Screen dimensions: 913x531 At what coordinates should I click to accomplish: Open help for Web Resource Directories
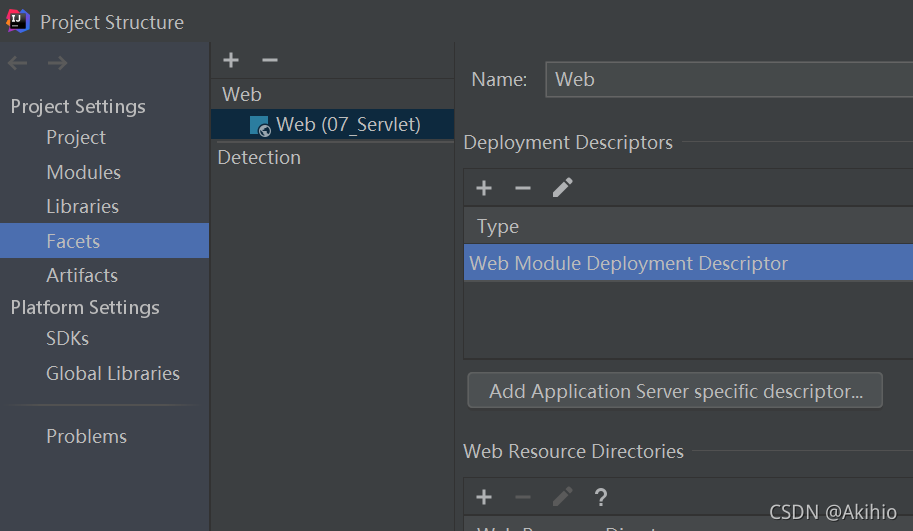pyautogui.click(x=601, y=497)
